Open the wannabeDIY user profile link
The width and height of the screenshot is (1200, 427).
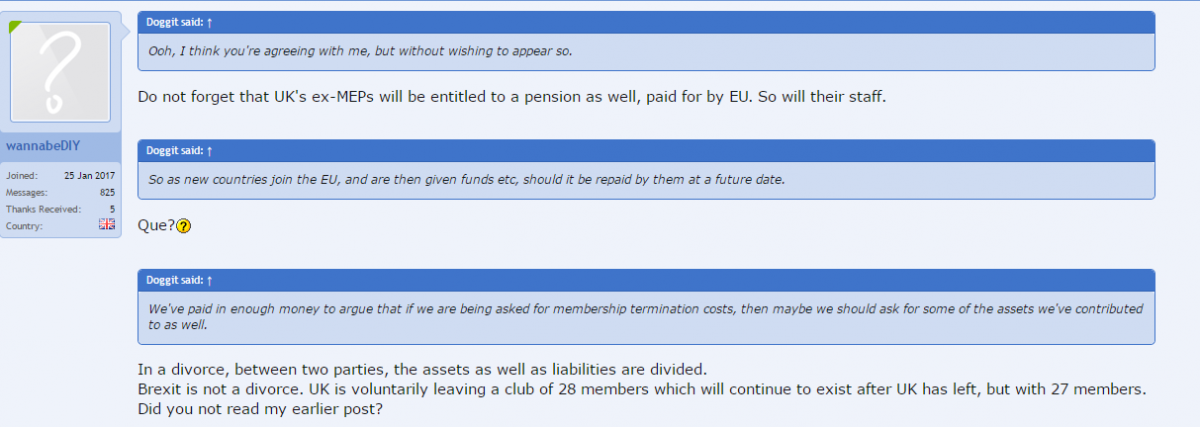pos(42,146)
